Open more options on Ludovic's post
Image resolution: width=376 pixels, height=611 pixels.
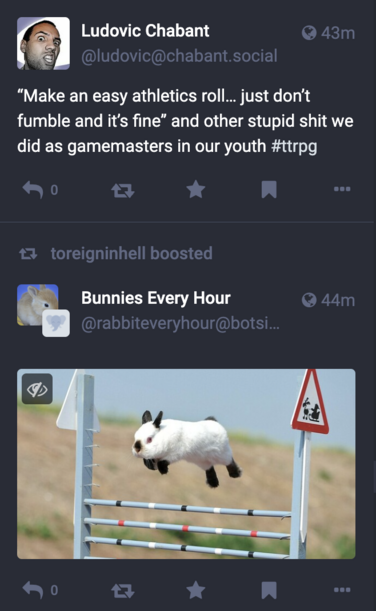click(x=342, y=189)
